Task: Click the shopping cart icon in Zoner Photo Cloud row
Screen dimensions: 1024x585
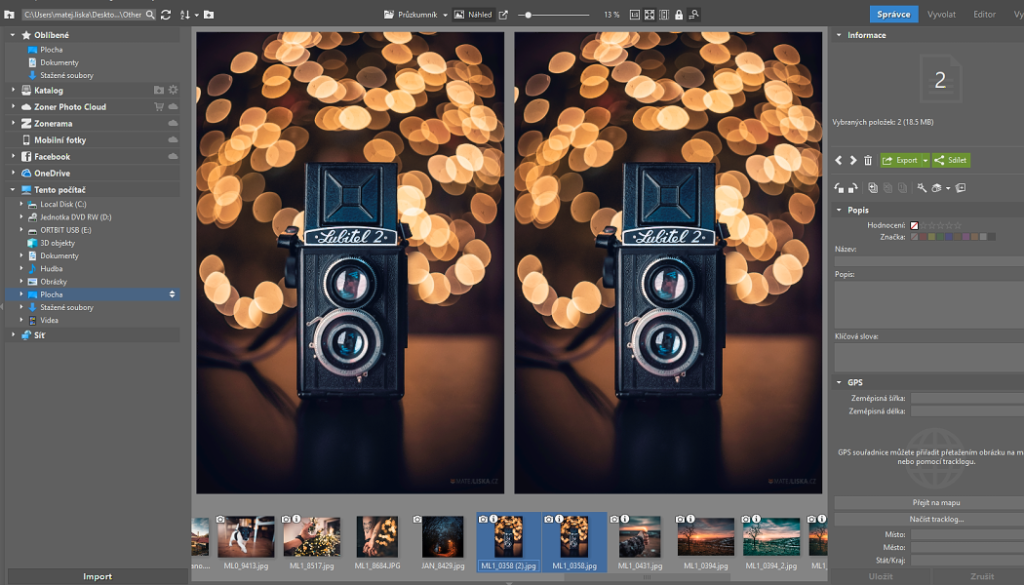Action: (159, 106)
